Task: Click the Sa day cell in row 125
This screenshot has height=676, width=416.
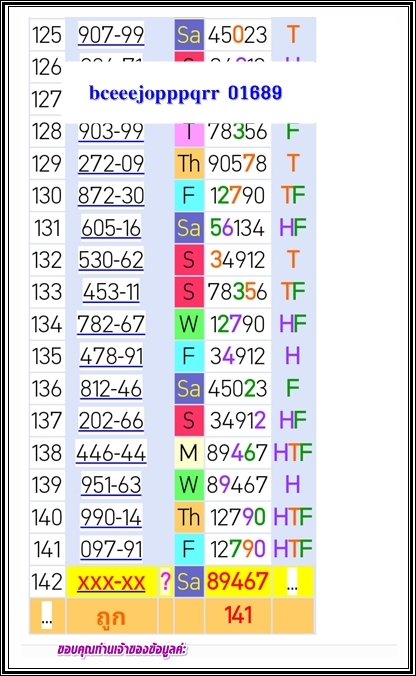Action: pos(189,34)
